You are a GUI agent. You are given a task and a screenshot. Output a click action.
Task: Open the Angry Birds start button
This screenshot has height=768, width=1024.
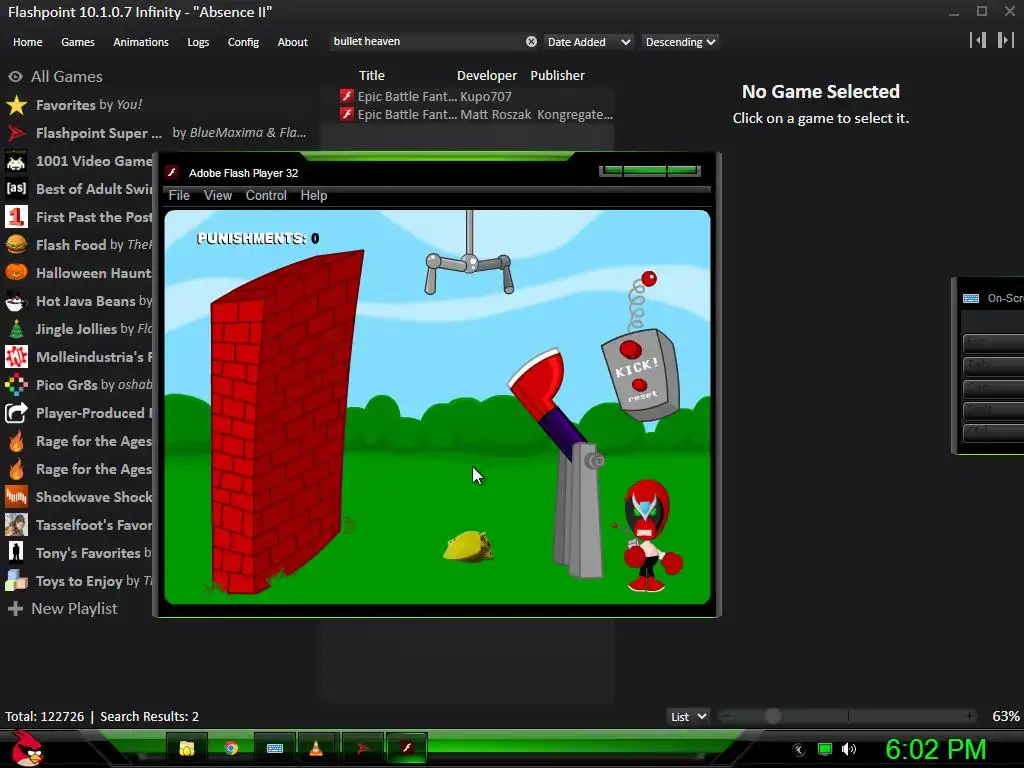tap(27, 748)
